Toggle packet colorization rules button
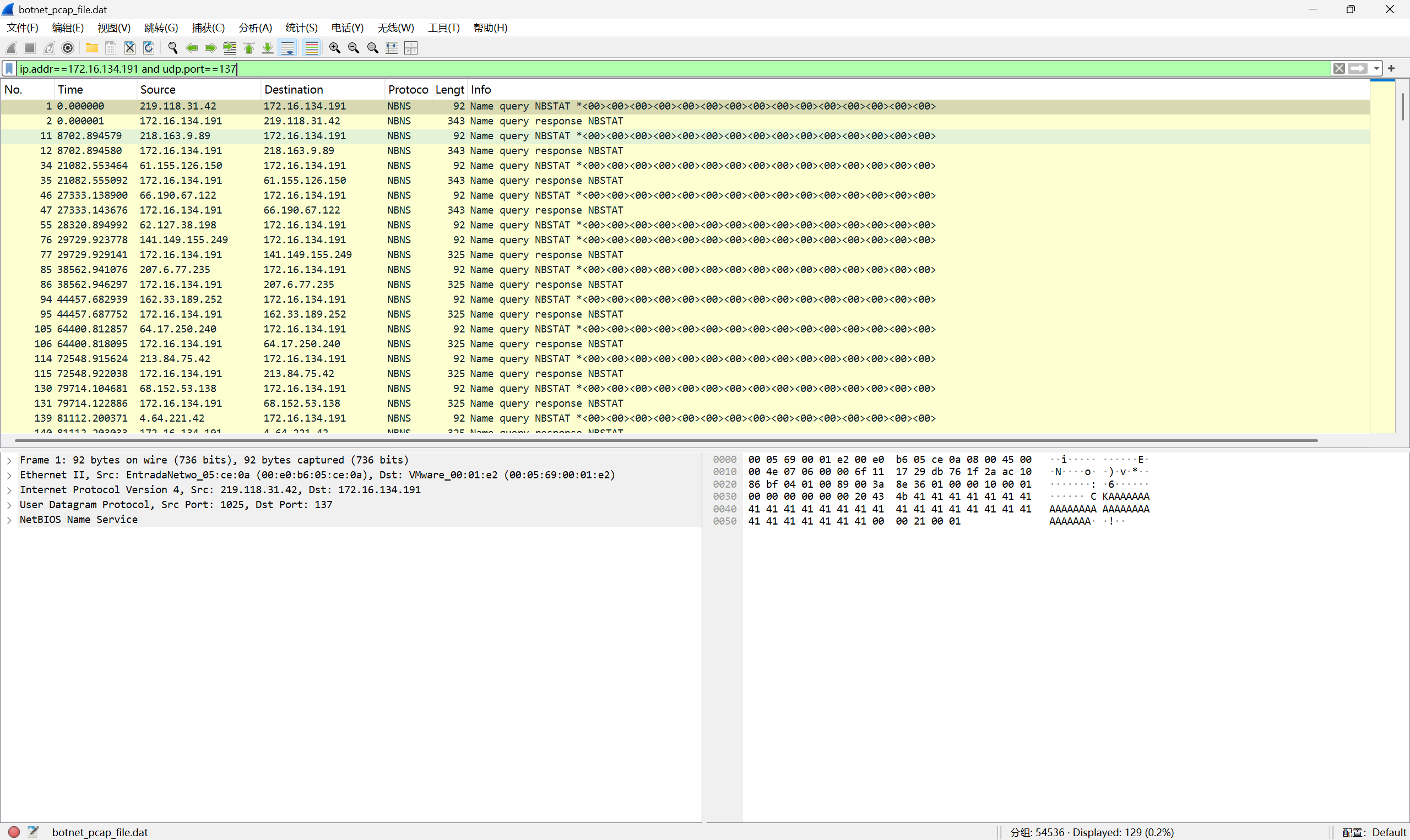The height and width of the screenshot is (840, 1410). [x=311, y=48]
